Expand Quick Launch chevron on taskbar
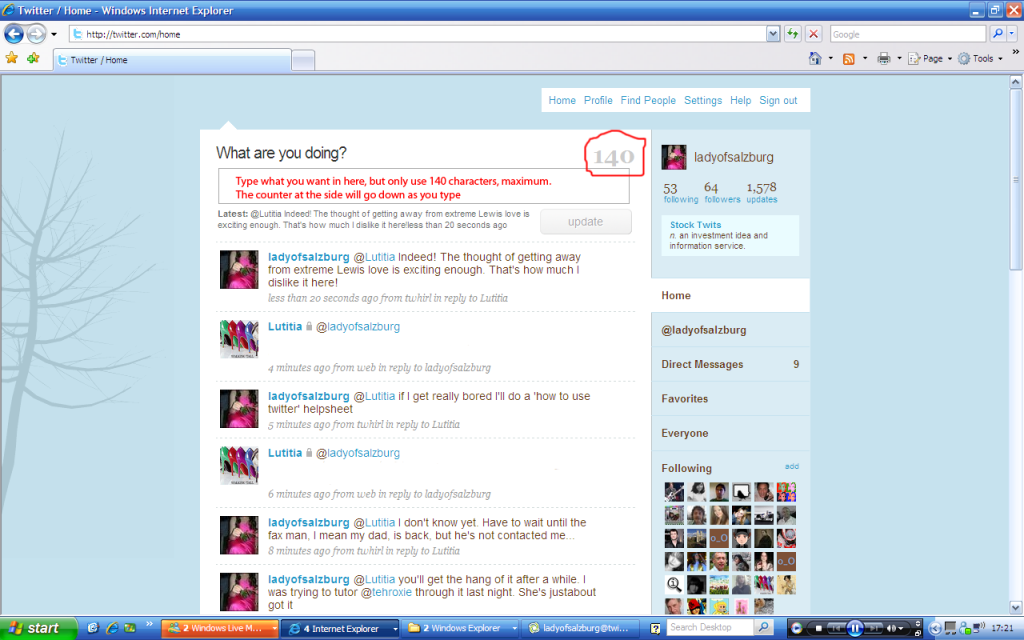Screen dimensions: 1024x640 point(149,625)
